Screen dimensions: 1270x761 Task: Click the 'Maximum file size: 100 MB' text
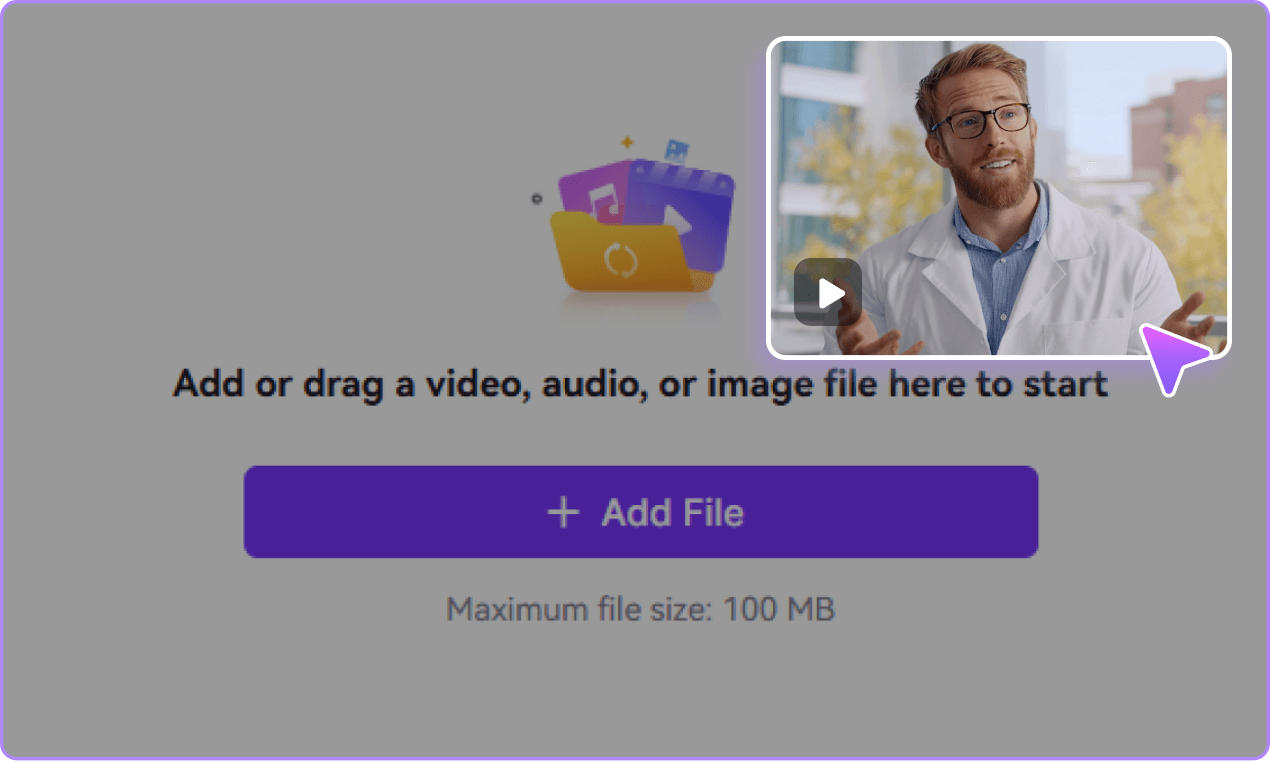[642, 608]
